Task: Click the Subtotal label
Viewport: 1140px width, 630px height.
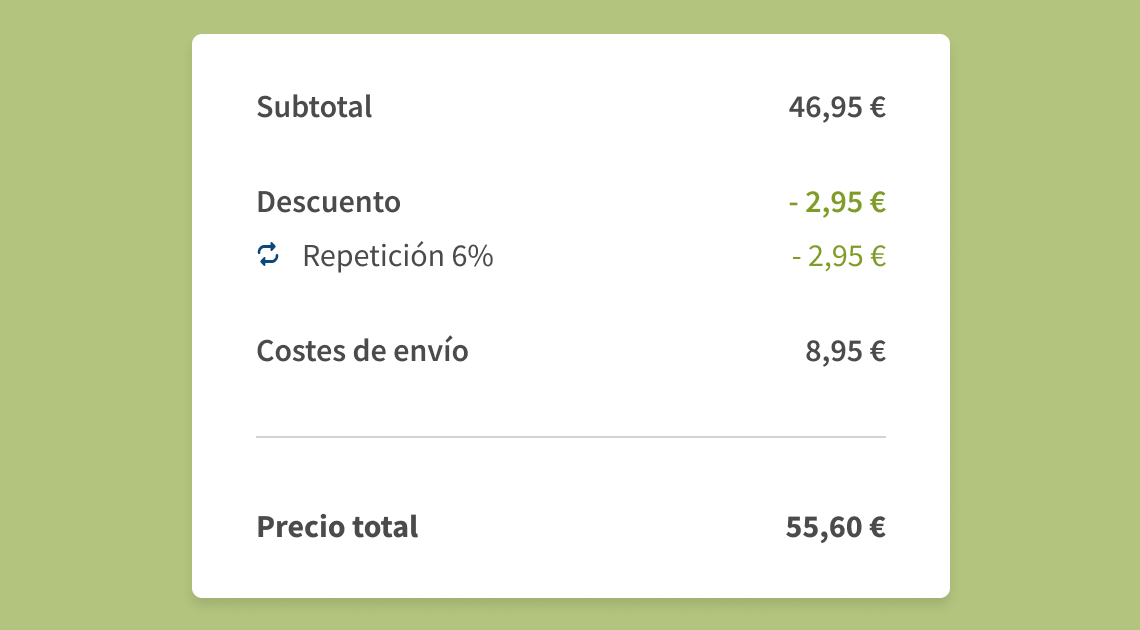Action: click(x=314, y=107)
